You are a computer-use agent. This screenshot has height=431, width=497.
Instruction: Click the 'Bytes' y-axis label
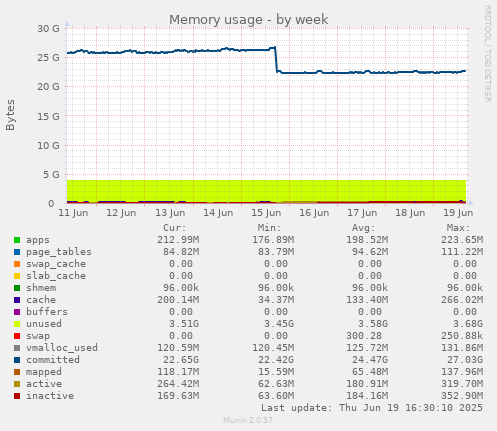10,115
